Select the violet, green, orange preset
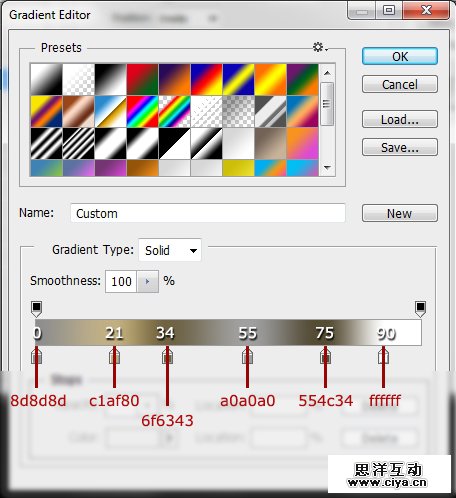This screenshot has width=456, height=498. coord(302,79)
